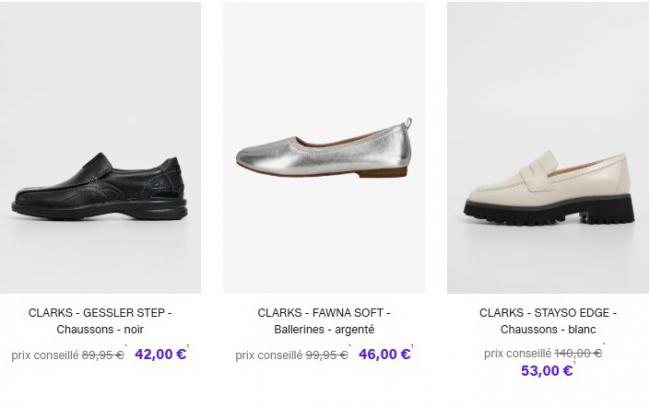Click the 53,00 € sale price

[x=546, y=371]
